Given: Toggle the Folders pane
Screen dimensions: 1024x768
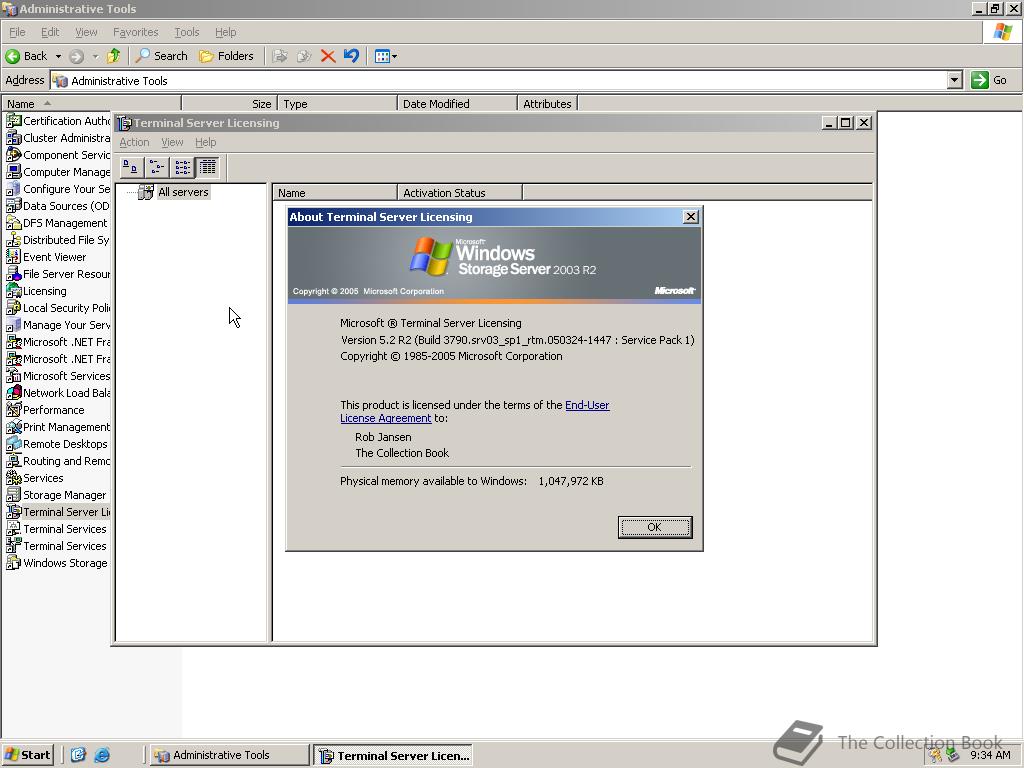Looking at the screenshot, I should pyautogui.click(x=226, y=56).
